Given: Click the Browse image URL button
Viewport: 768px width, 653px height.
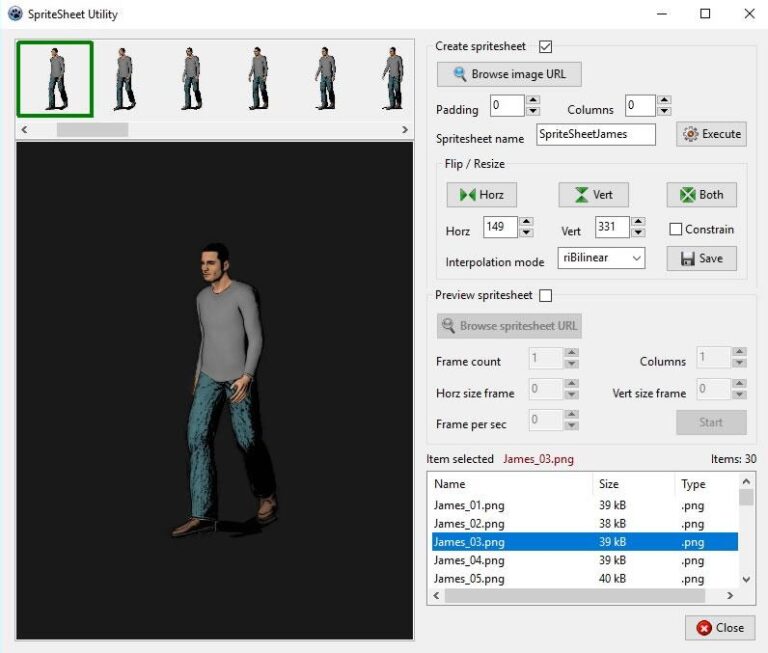Looking at the screenshot, I should pyautogui.click(x=509, y=74).
